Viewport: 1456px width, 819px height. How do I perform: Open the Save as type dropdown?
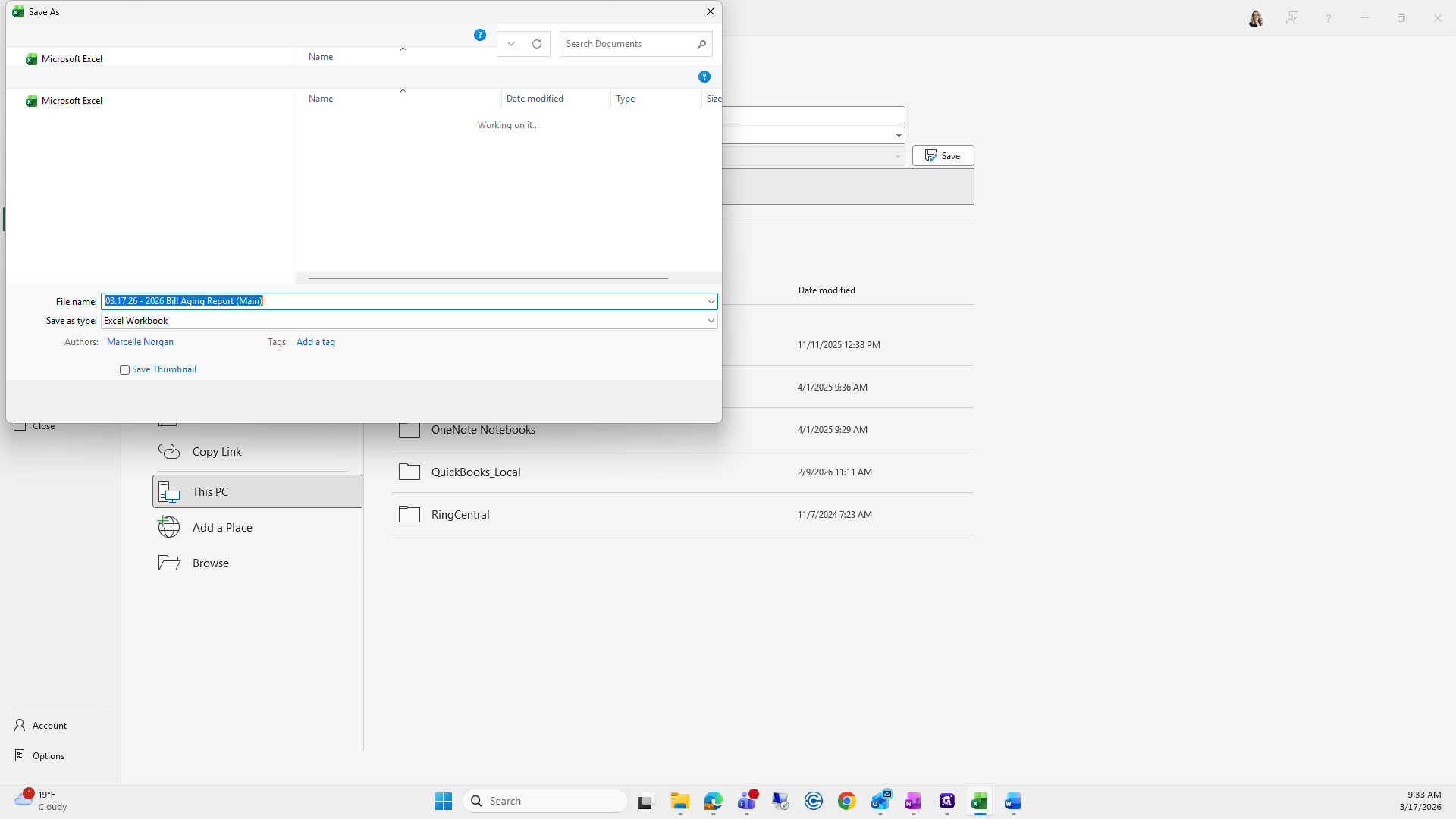pos(711,321)
